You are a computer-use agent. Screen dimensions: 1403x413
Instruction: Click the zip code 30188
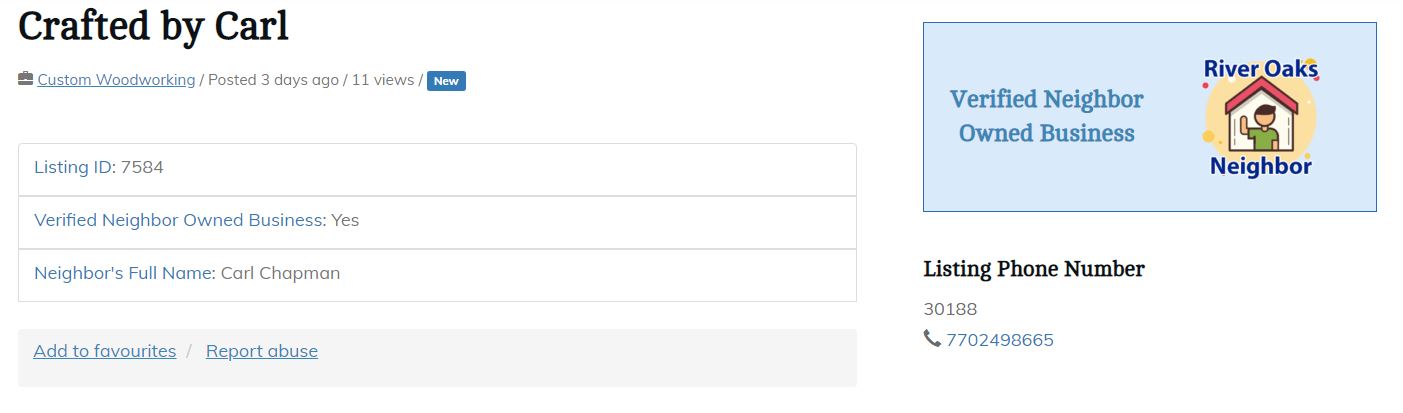pyautogui.click(x=950, y=309)
